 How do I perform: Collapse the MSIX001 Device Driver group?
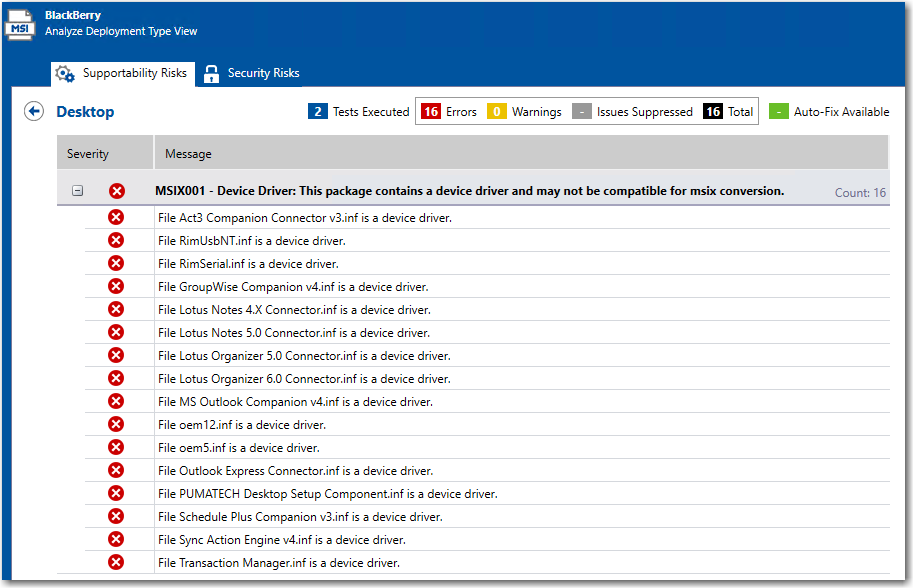coord(78,191)
